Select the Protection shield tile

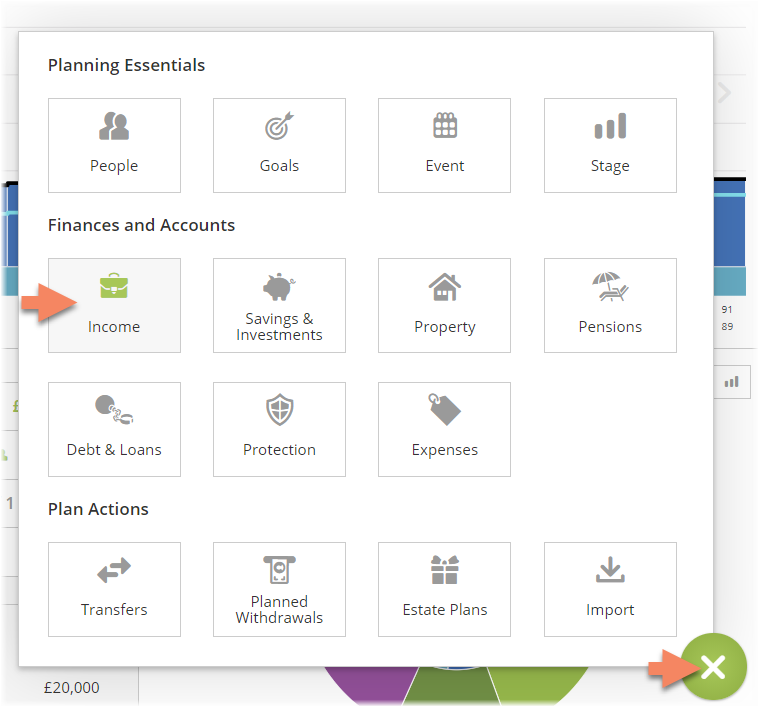(279, 429)
